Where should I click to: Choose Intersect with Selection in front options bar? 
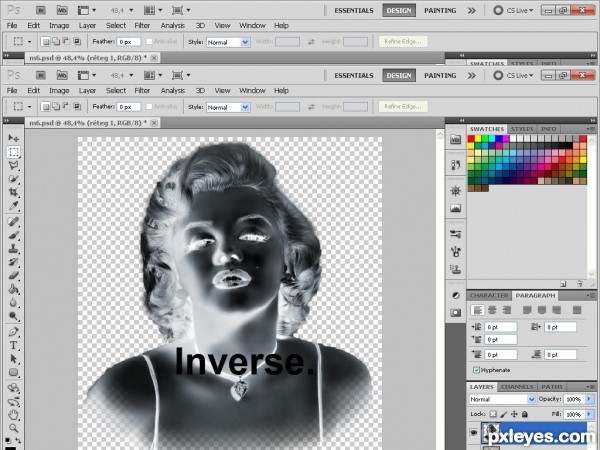pos(77,107)
